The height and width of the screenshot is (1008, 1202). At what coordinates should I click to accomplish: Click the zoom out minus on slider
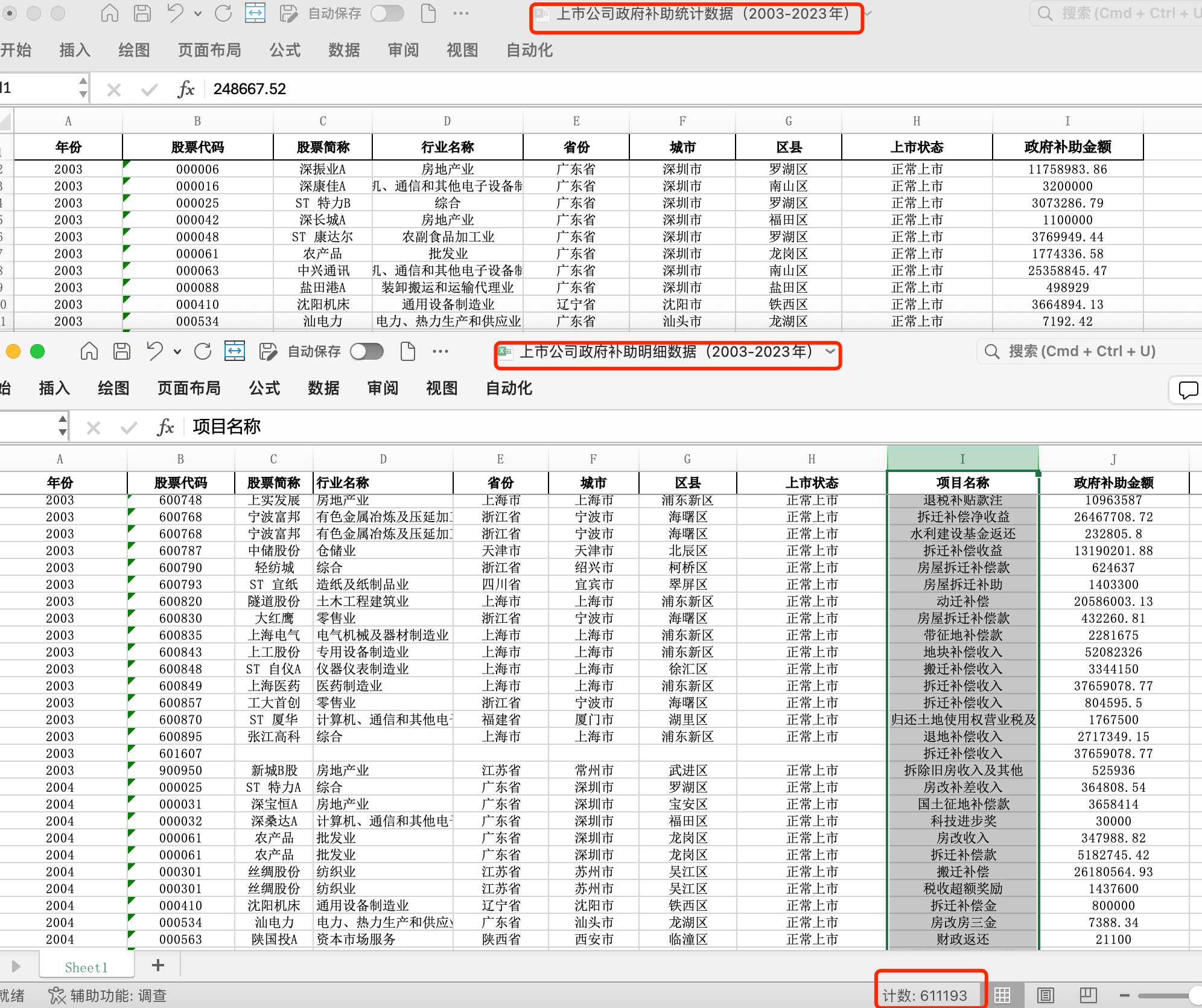tap(1124, 995)
